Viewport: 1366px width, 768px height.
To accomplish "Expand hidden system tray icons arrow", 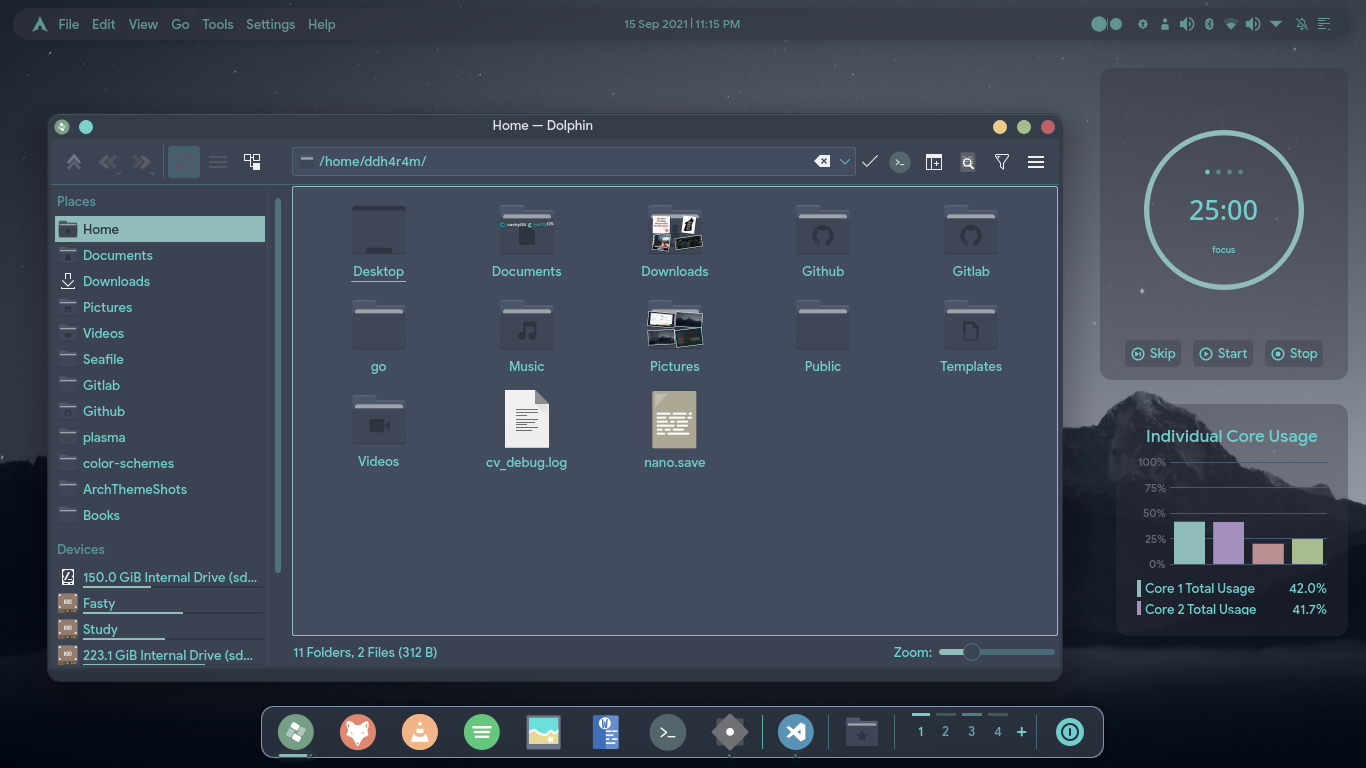I will click(x=1276, y=24).
